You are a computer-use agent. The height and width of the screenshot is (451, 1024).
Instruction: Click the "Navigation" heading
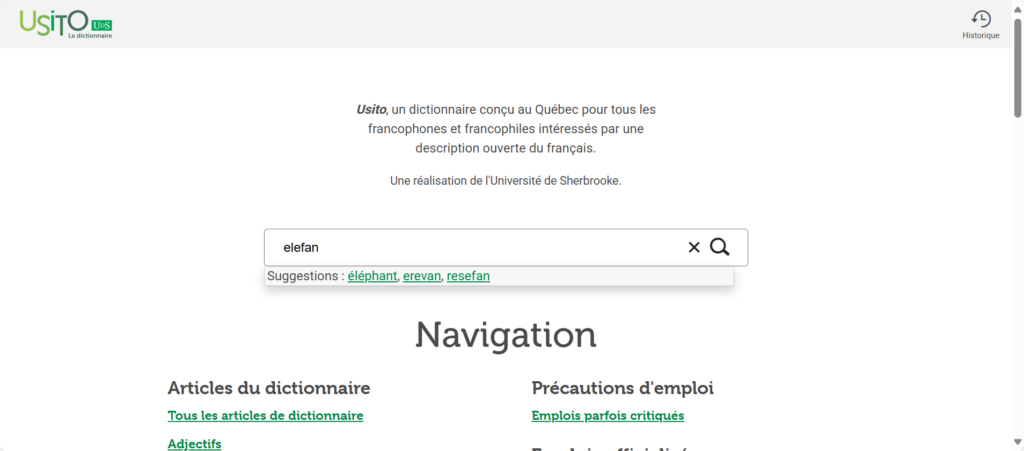505,335
